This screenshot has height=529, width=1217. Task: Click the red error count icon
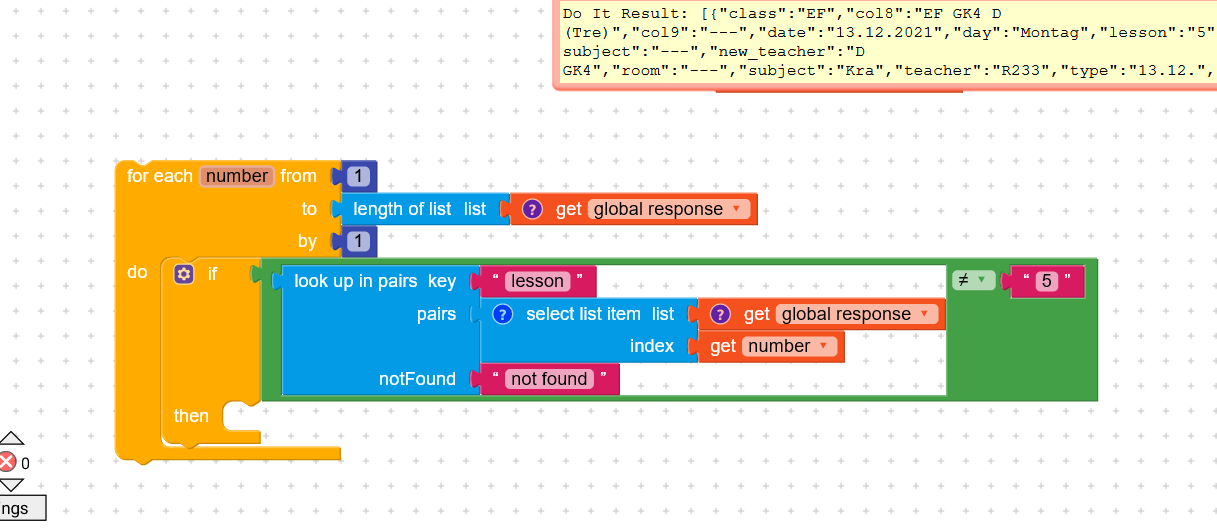pyautogui.click(x=8, y=462)
